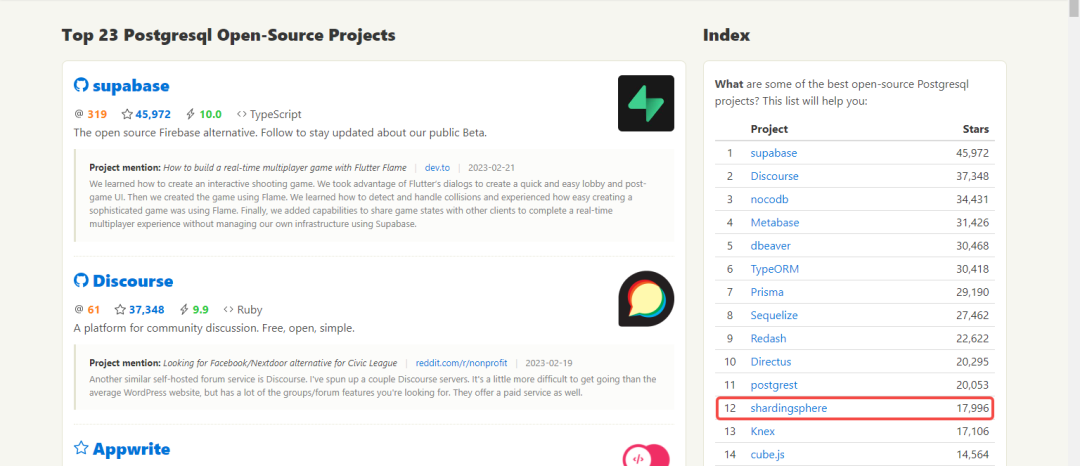The height and width of the screenshot is (466, 1080).
Task: Click the lightning activity icon beside 10.0
Action: coord(191,114)
